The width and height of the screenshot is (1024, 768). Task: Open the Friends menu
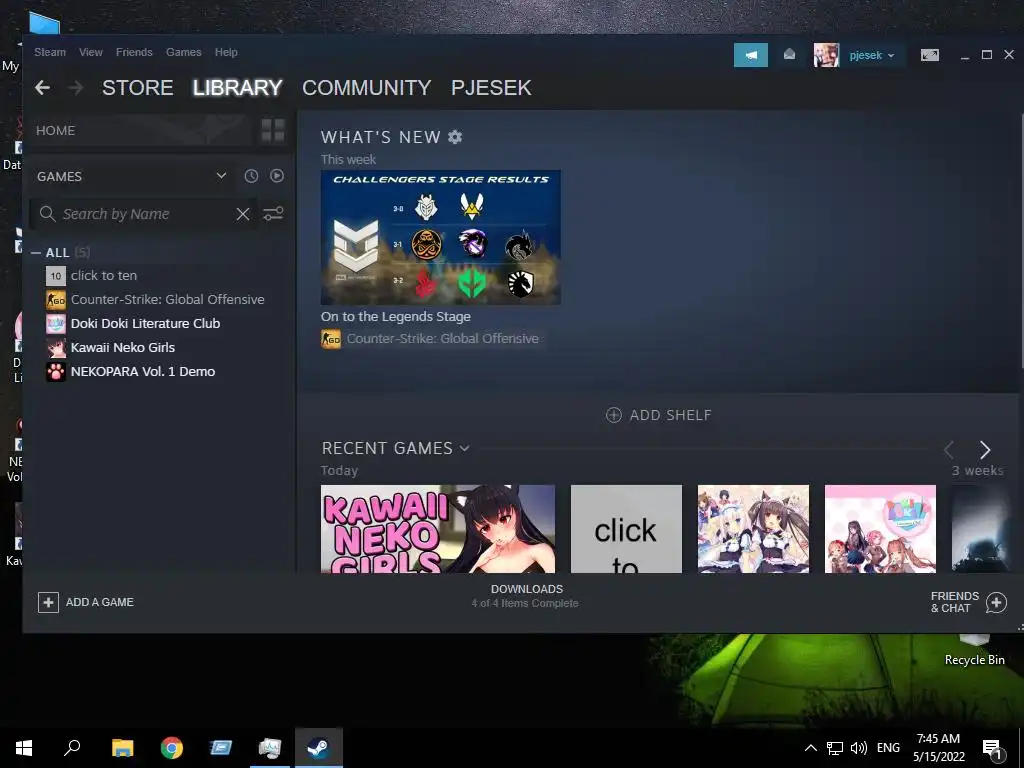click(x=134, y=52)
